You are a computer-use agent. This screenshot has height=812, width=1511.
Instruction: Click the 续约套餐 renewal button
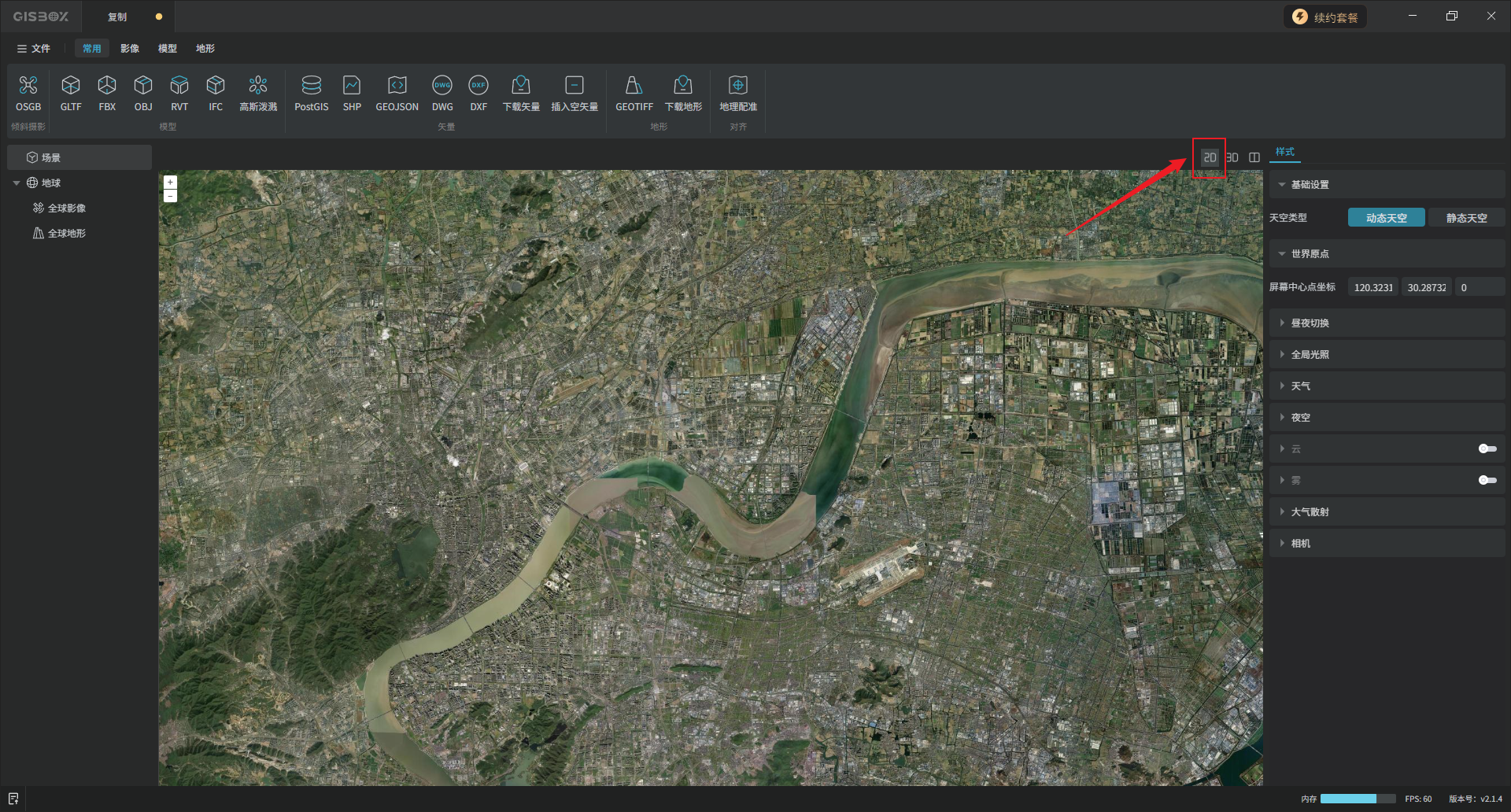click(x=1326, y=17)
